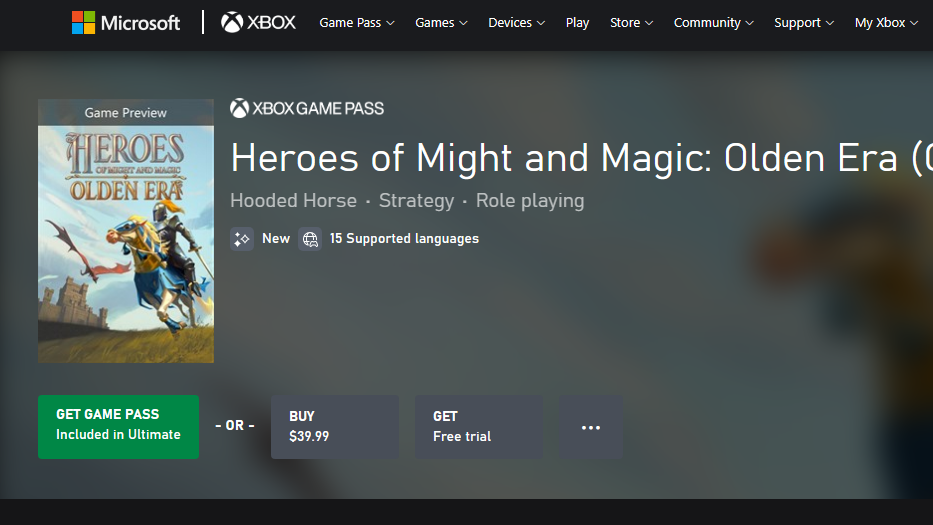Select the Strategy genre link
The image size is (933, 525).
pos(417,201)
